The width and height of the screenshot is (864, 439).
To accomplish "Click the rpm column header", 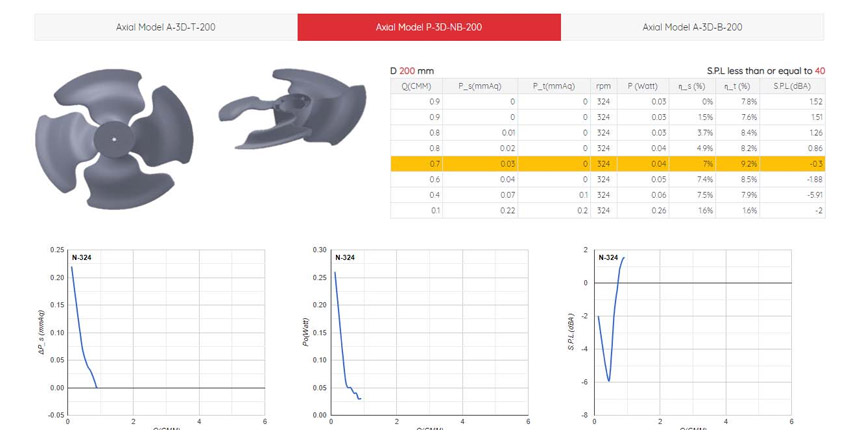I will [603, 86].
